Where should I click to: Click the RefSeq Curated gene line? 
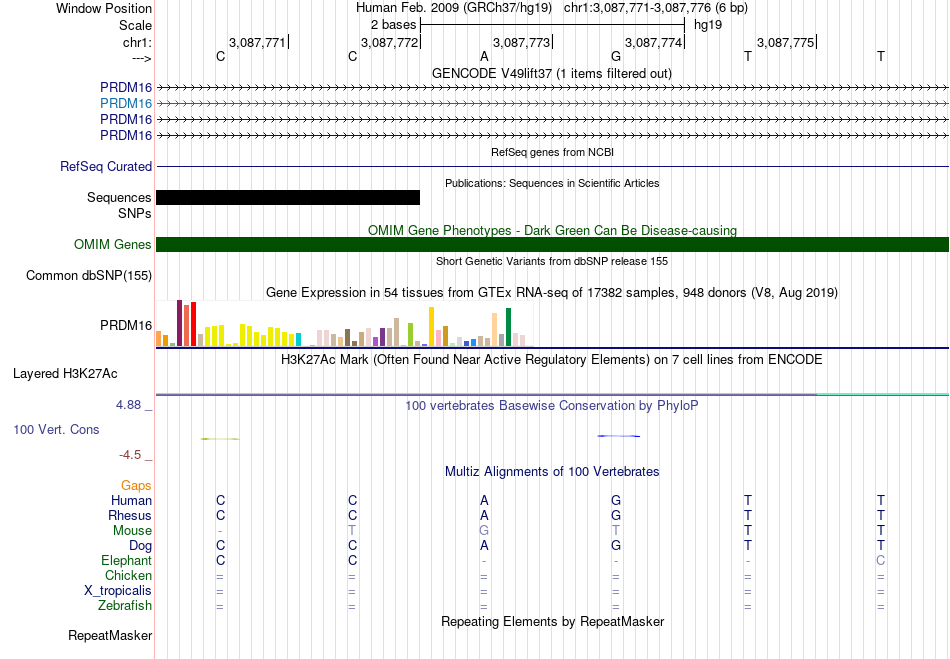pyautogui.click(x=552, y=166)
